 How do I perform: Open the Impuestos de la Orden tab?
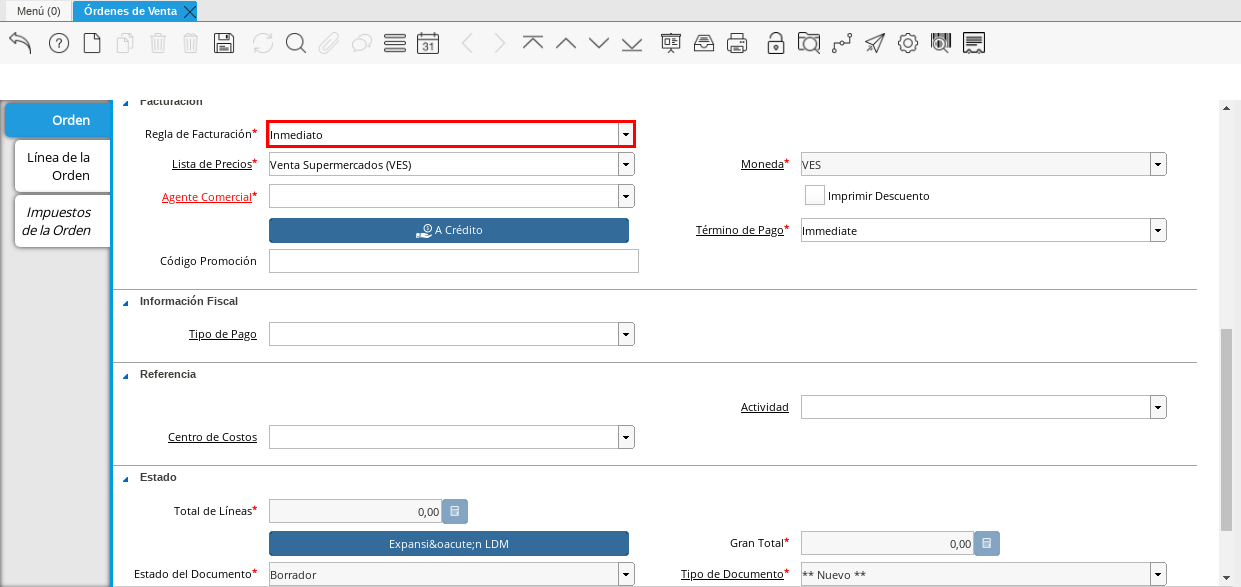coord(62,221)
